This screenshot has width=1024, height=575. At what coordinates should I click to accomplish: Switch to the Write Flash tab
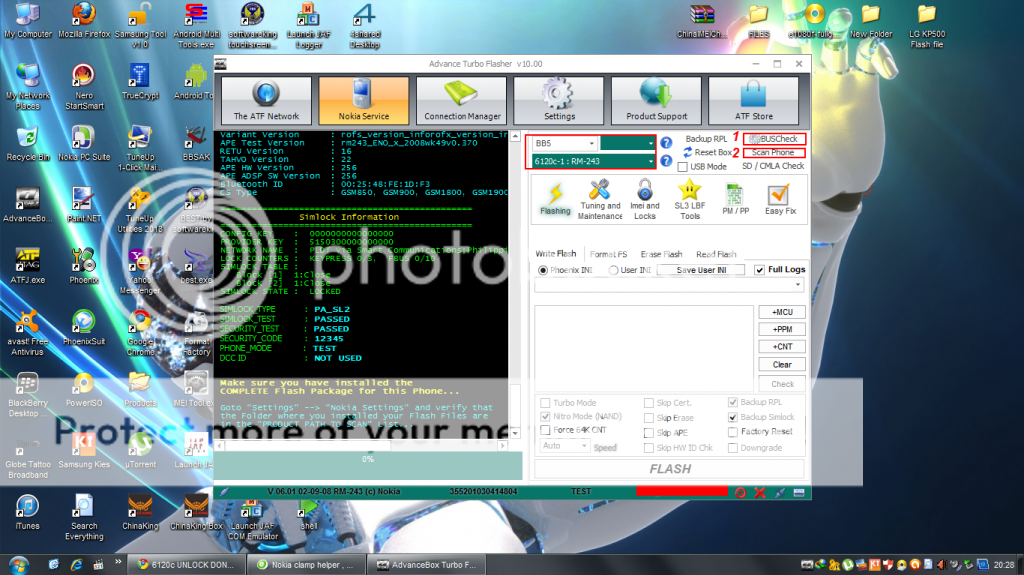tap(556, 254)
